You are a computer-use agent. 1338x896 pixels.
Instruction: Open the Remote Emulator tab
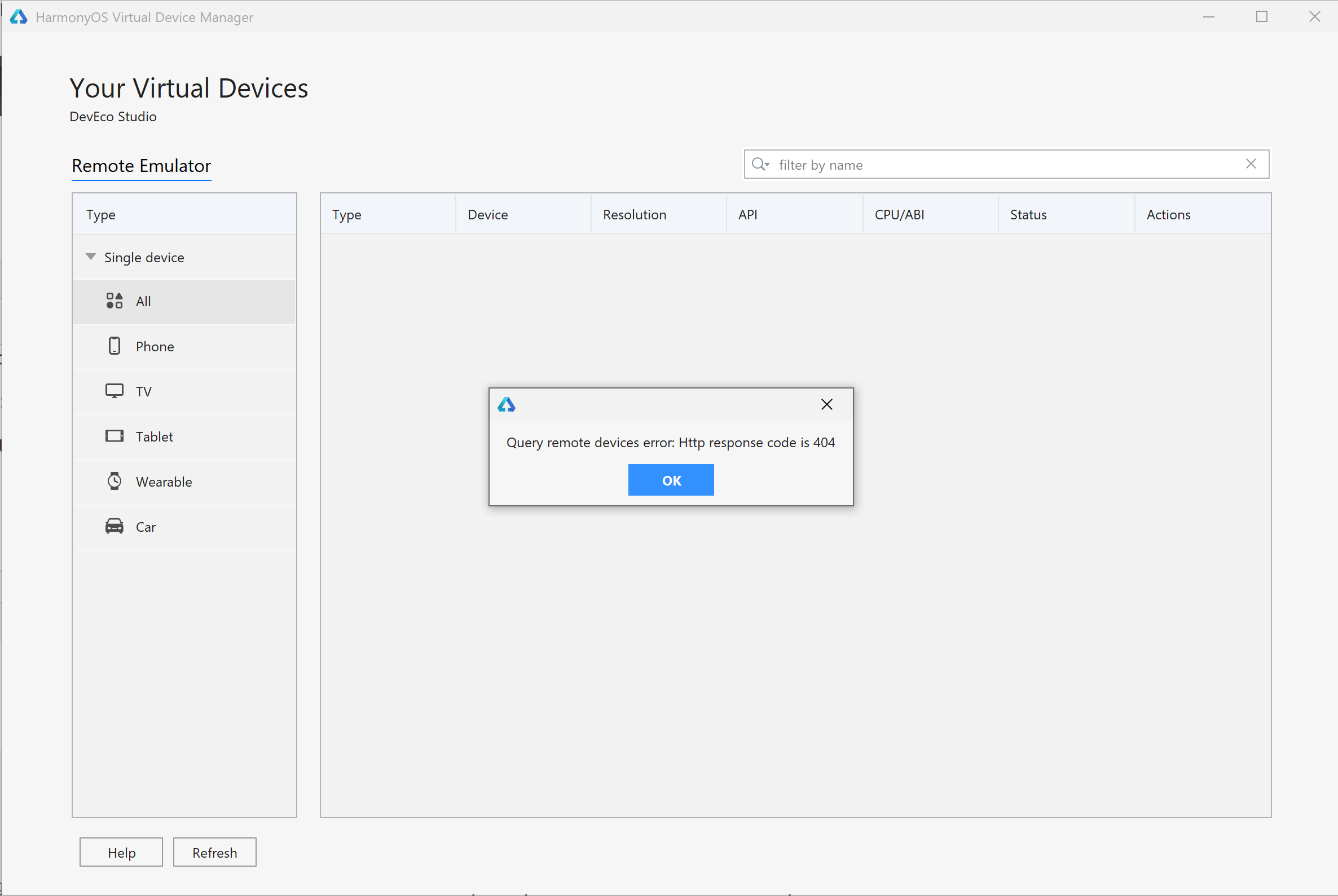(x=141, y=166)
